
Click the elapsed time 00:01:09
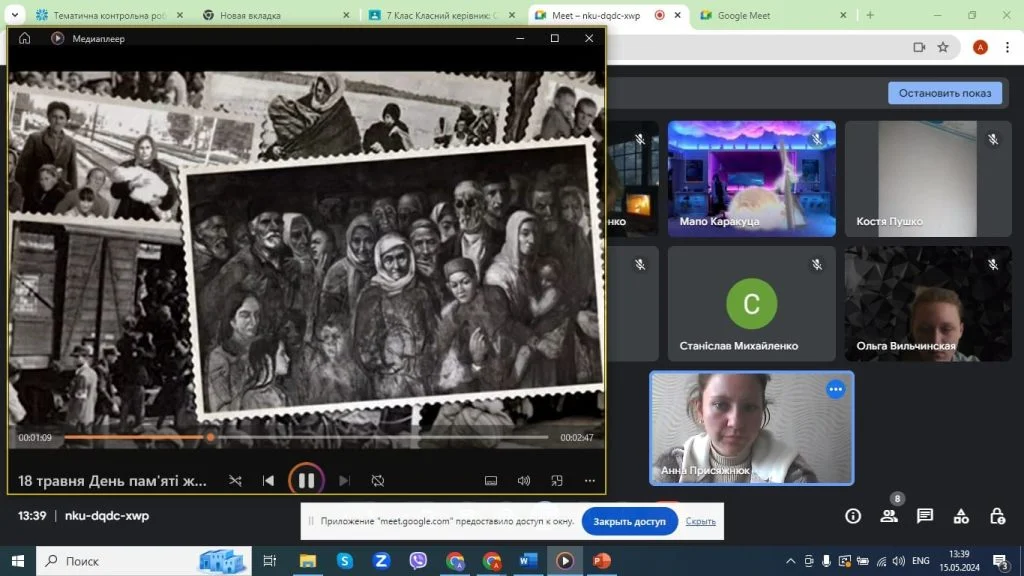35,438
